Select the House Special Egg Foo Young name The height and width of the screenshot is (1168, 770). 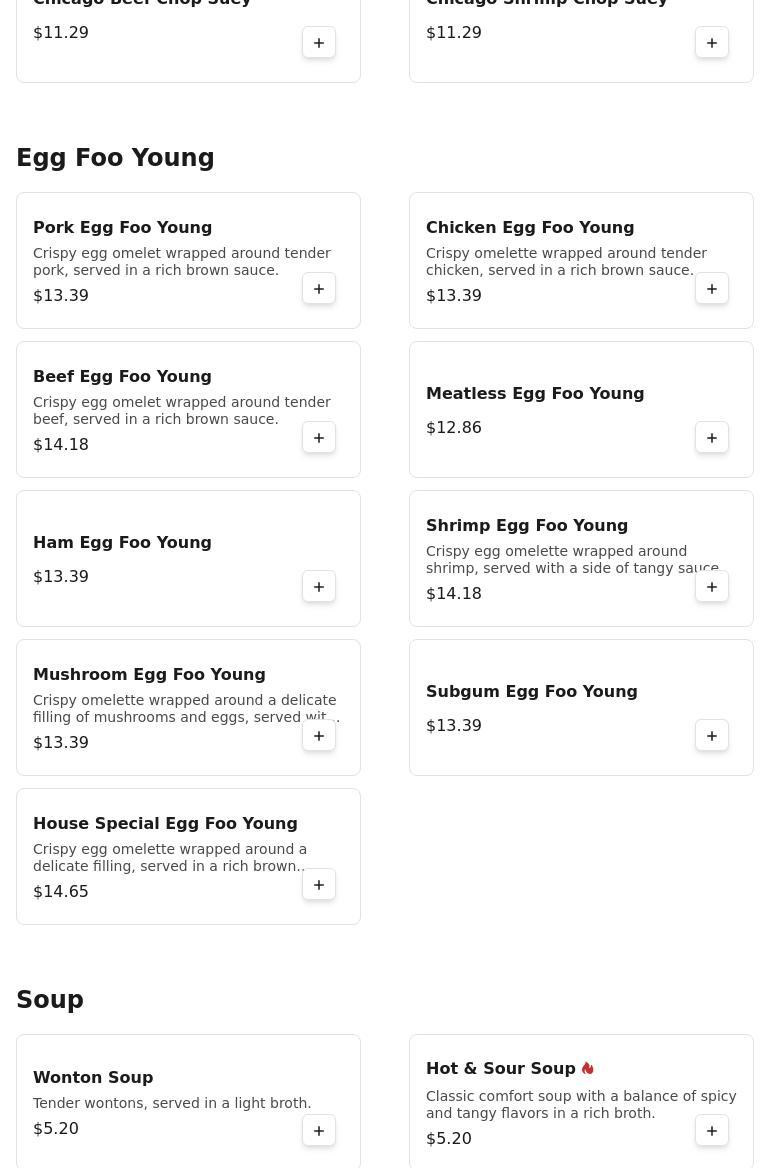[165, 824]
